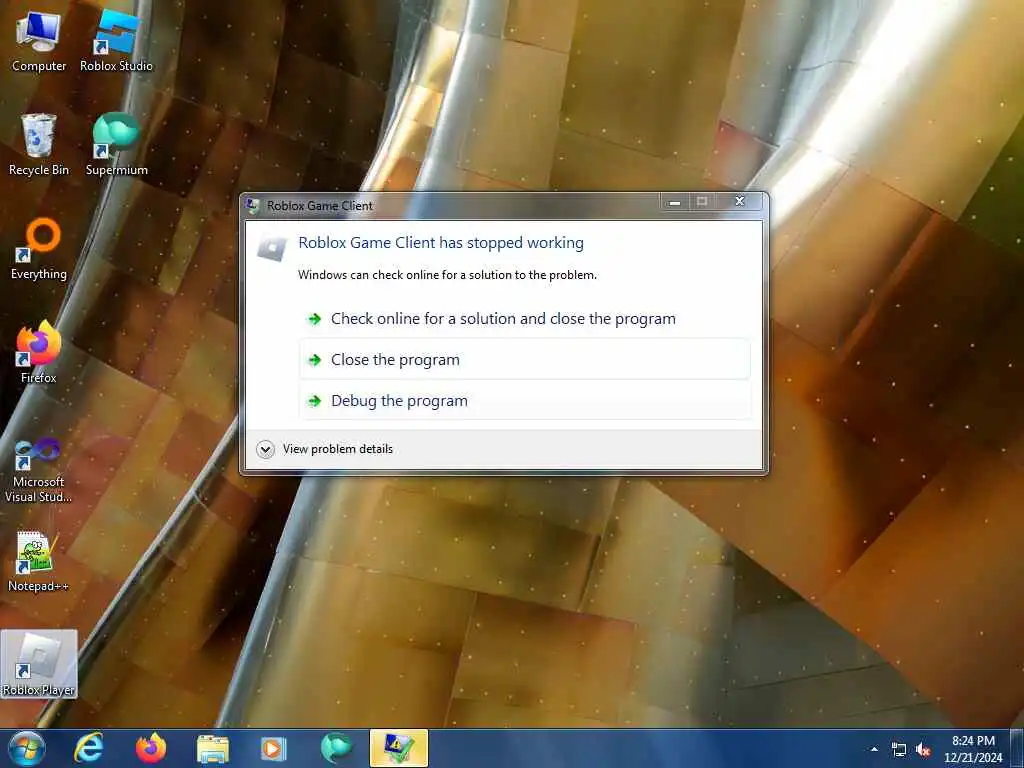Click the Roblox icon in the dialog title bar

(253, 206)
